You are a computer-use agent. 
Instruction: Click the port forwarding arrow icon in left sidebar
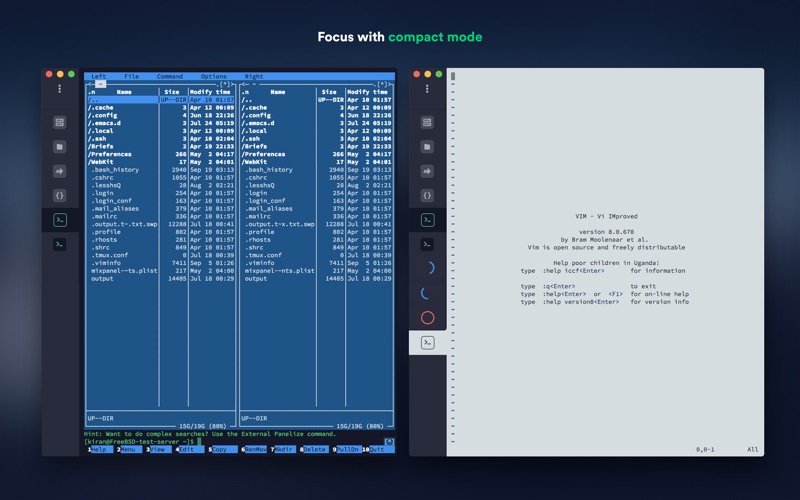(60, 171)
